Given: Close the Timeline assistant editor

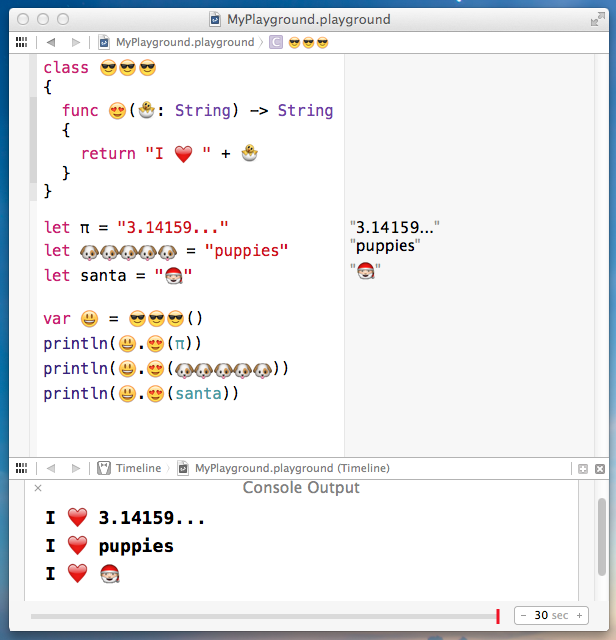Looking at the screenshot, I should tap(600, 469).
